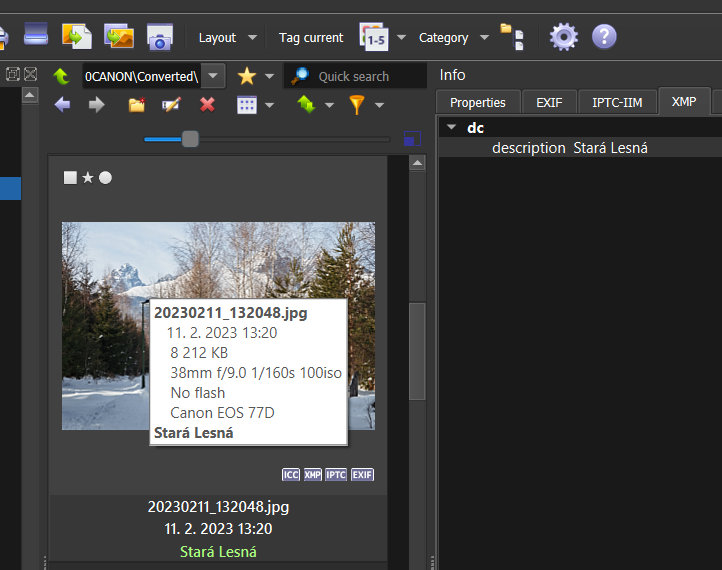Toggle the circle color label marker
This screenshot has width=722, height=570.
coord(105,178)
